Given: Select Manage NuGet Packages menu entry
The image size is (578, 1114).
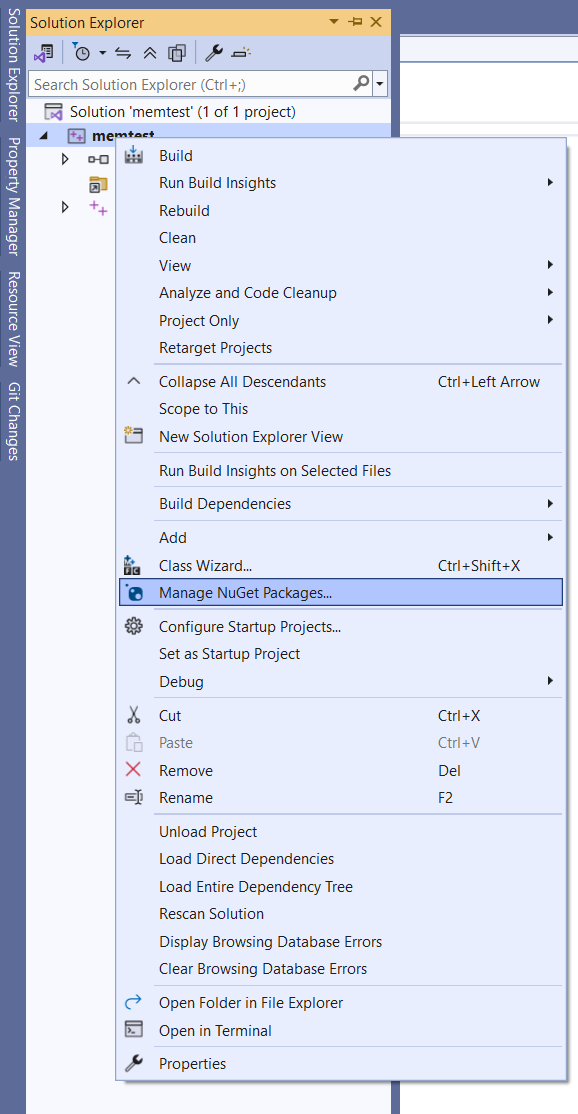Looking at the screenshot, I should coord(341,593).
